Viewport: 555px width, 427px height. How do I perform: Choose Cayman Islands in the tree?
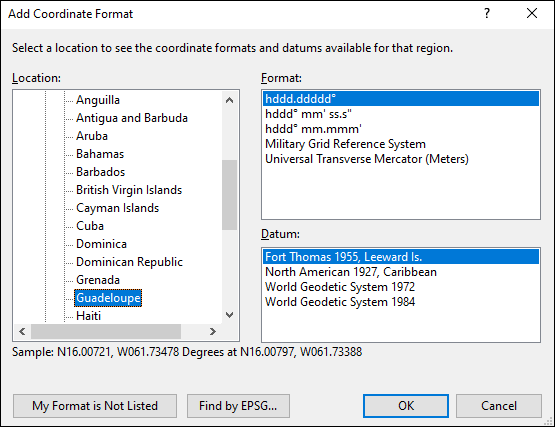point(118,208)
